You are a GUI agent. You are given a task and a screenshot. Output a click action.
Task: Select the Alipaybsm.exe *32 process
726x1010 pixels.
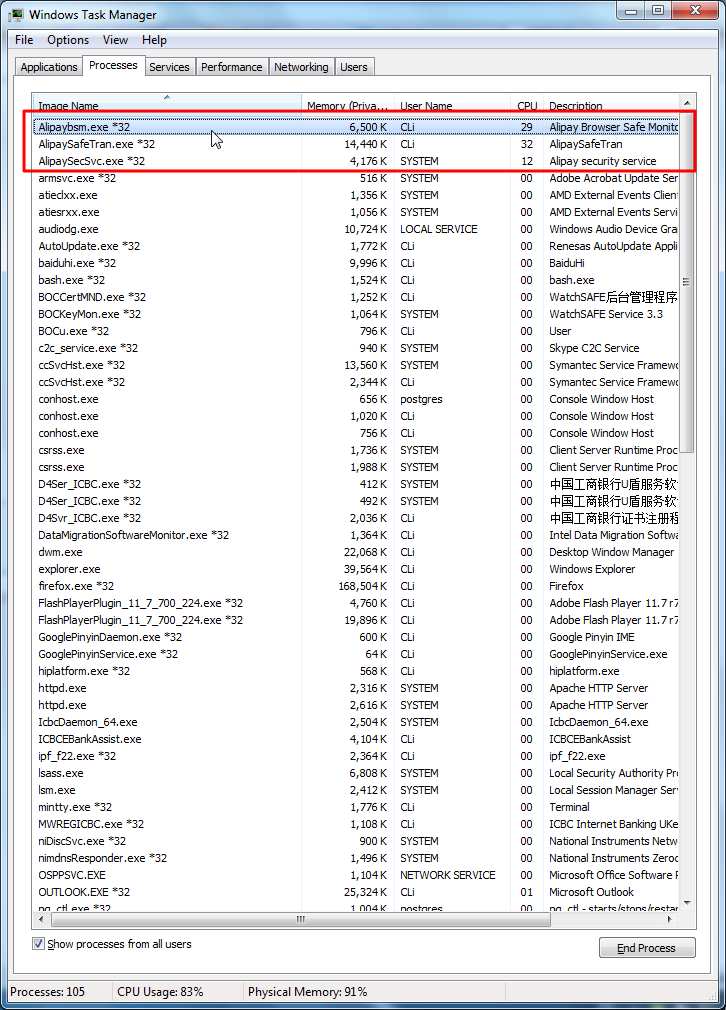[x=356, y=127]
